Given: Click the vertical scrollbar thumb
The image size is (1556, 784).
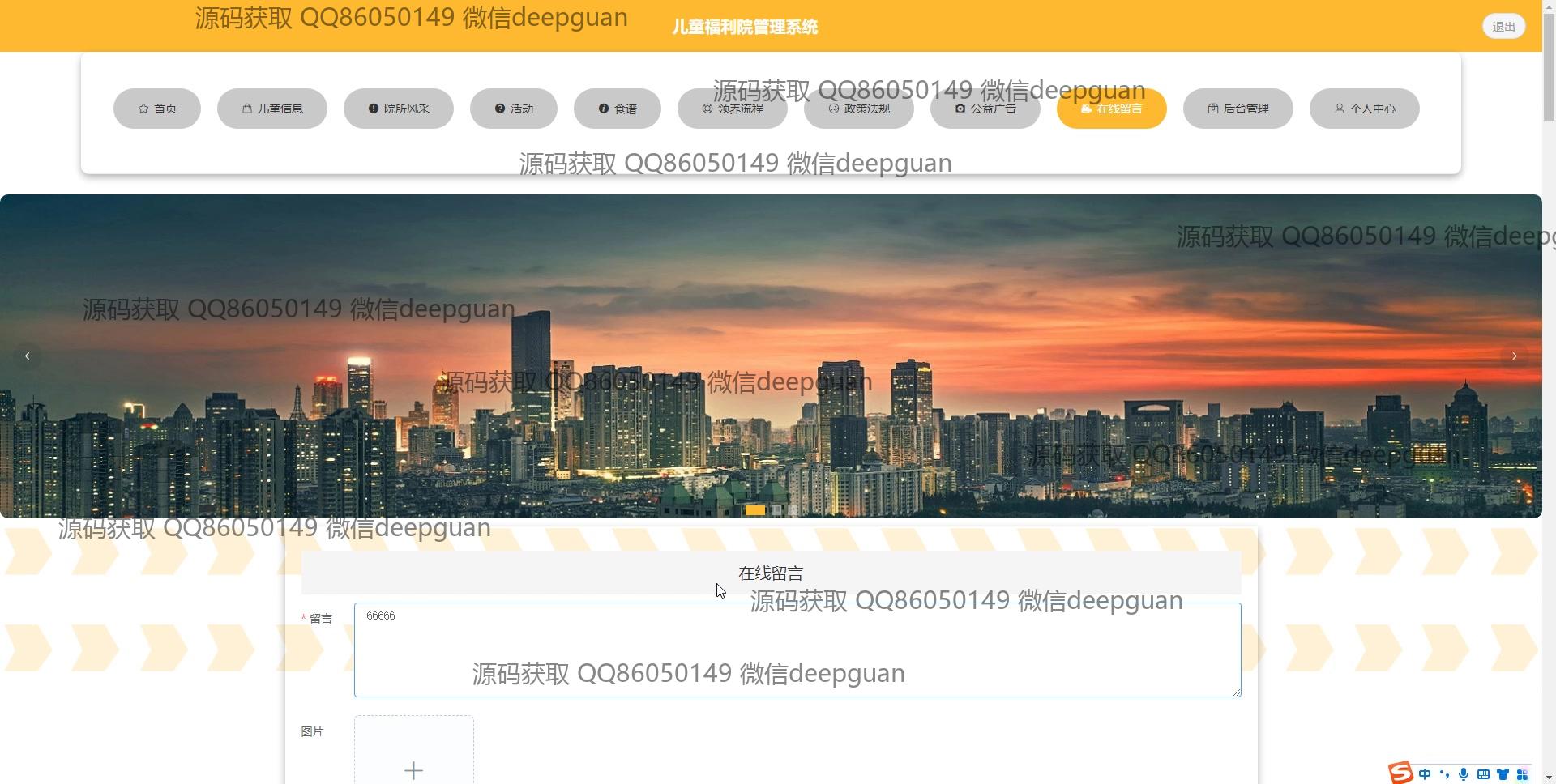Looking at the screenshot, I should 1549,68.
